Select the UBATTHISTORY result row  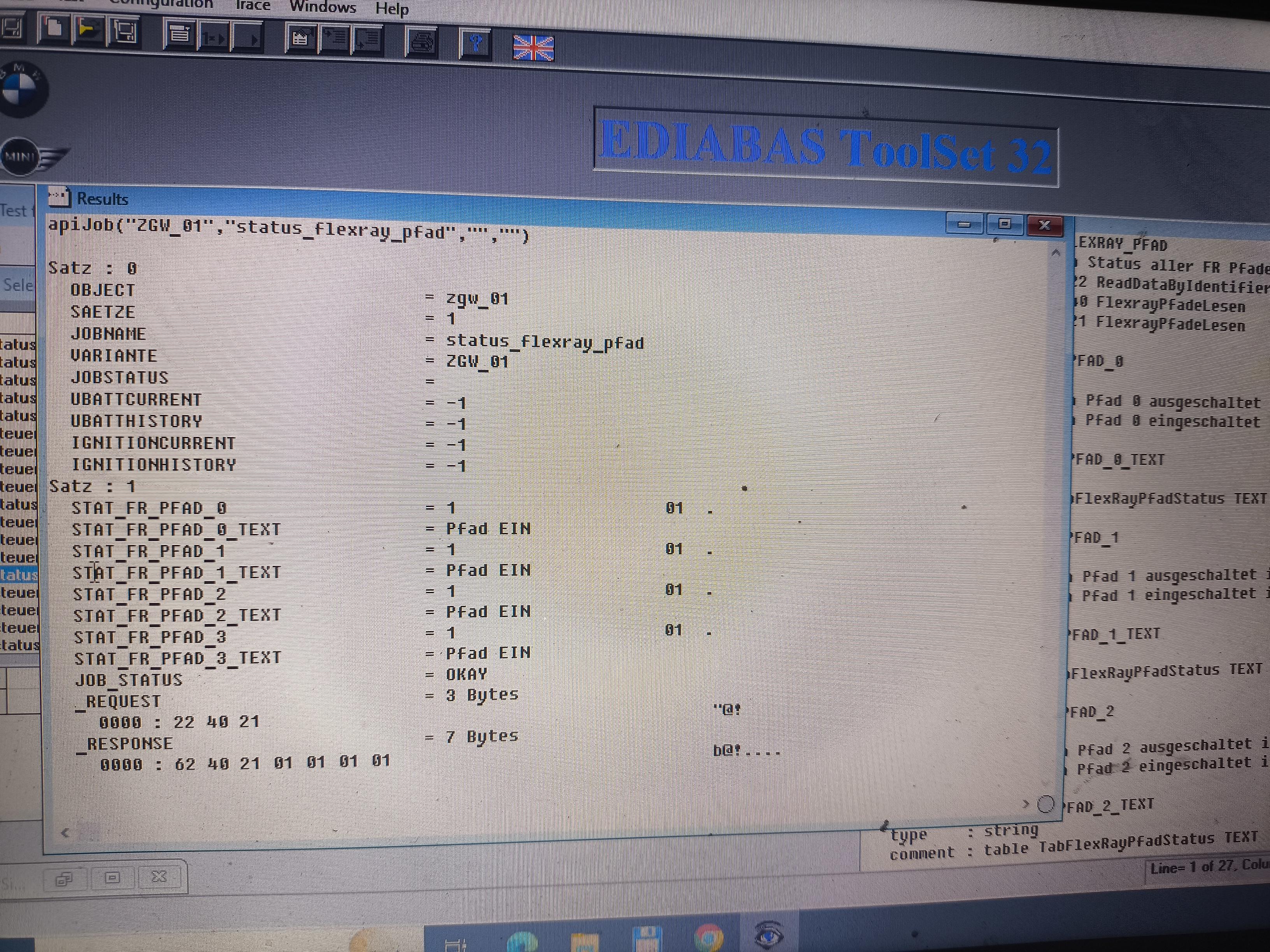(268, 422)
